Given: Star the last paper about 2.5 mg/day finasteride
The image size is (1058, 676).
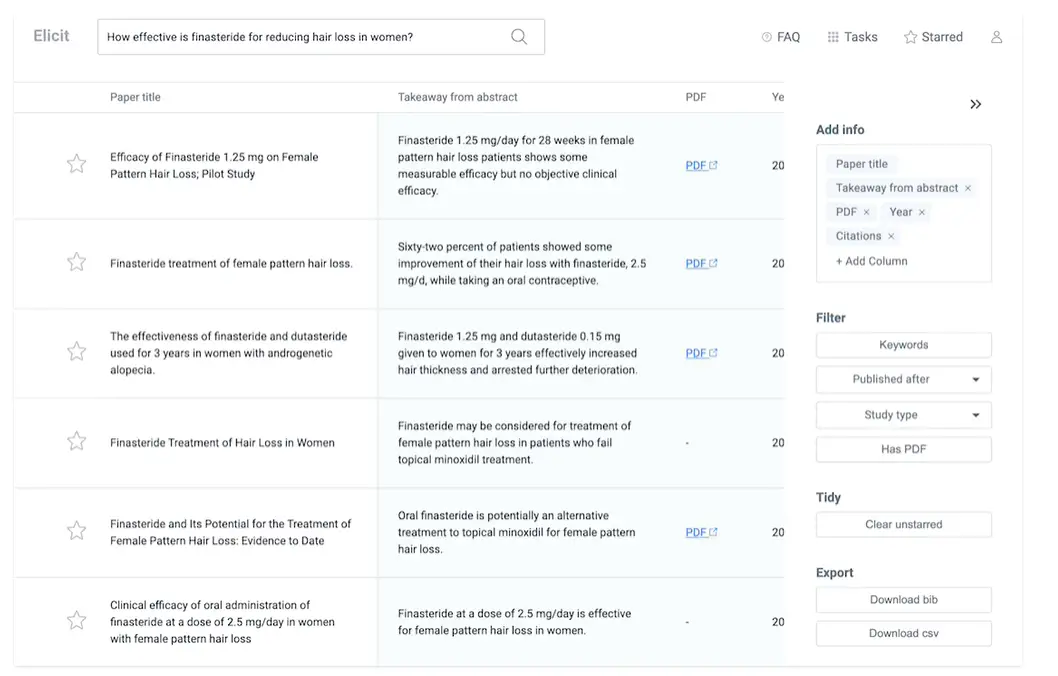Looking at the screenshot, I should click(77, 620).
